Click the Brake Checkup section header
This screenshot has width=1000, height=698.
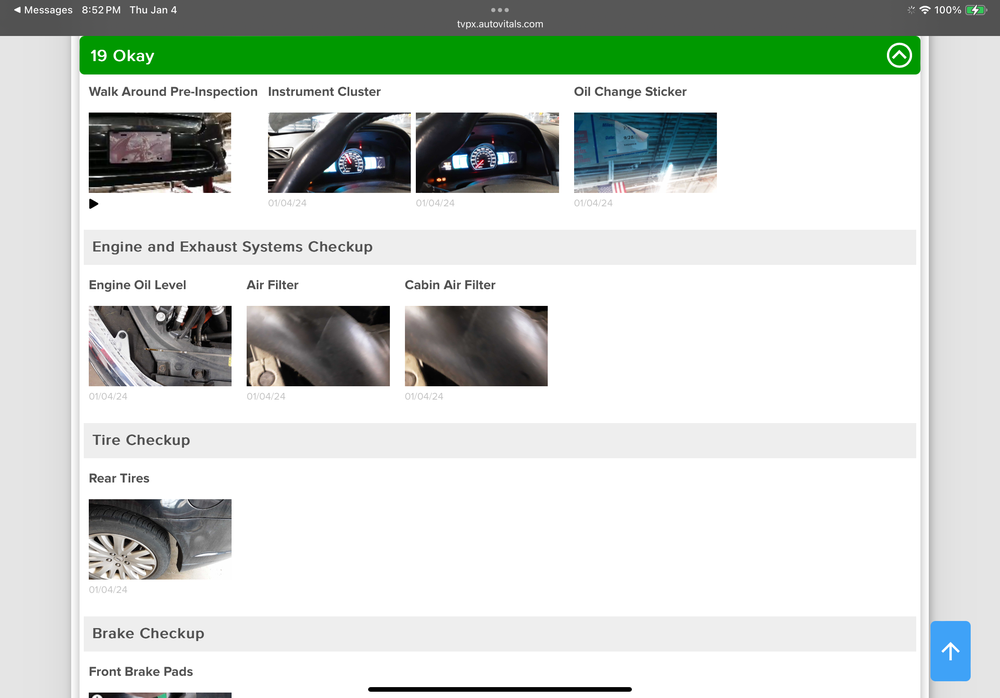(x=148, y=633)
